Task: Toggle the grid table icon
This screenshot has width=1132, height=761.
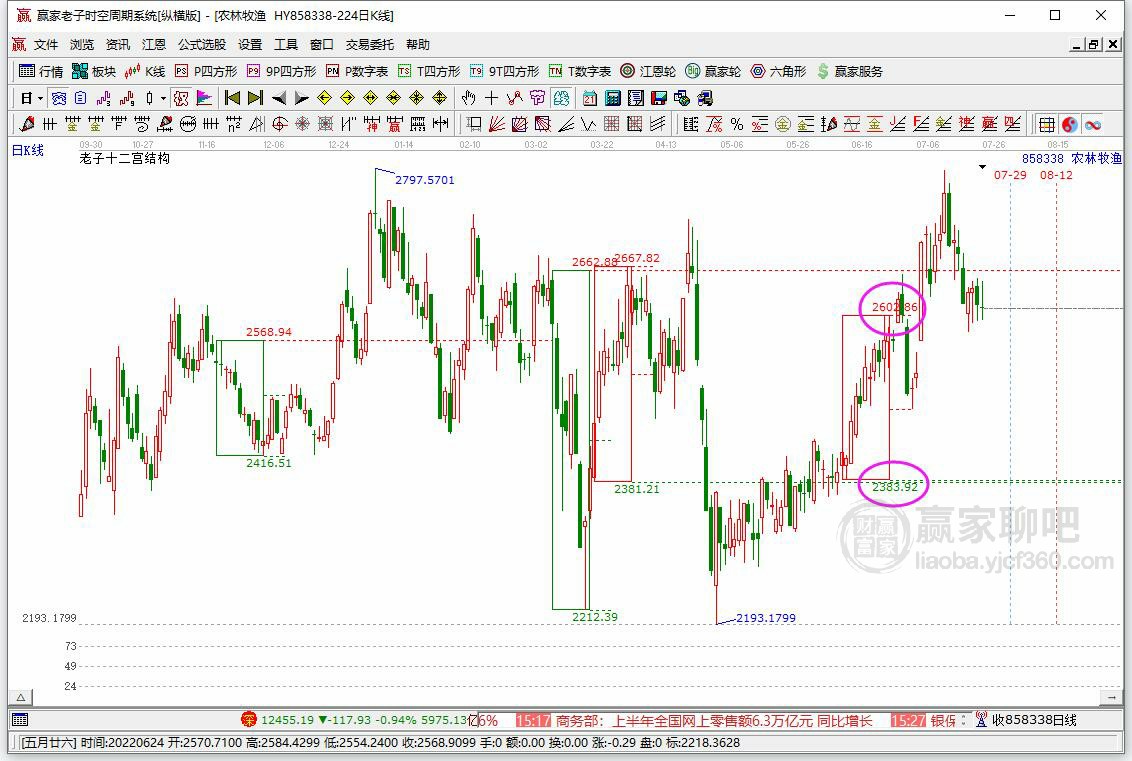Action: click(1047, 124)
